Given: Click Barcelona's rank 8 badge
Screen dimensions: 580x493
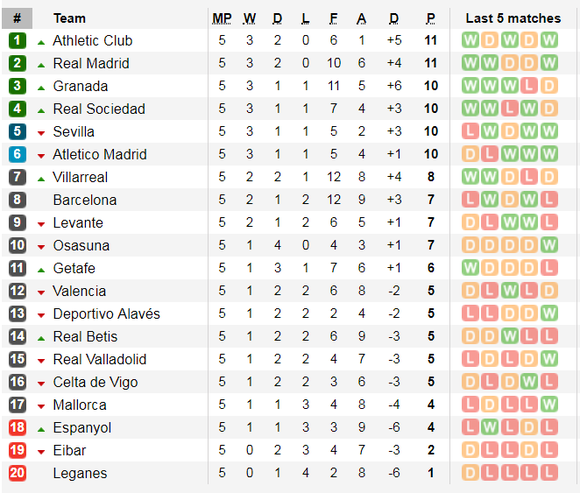Looking at the screenshot, I should [x=17, y=200].
